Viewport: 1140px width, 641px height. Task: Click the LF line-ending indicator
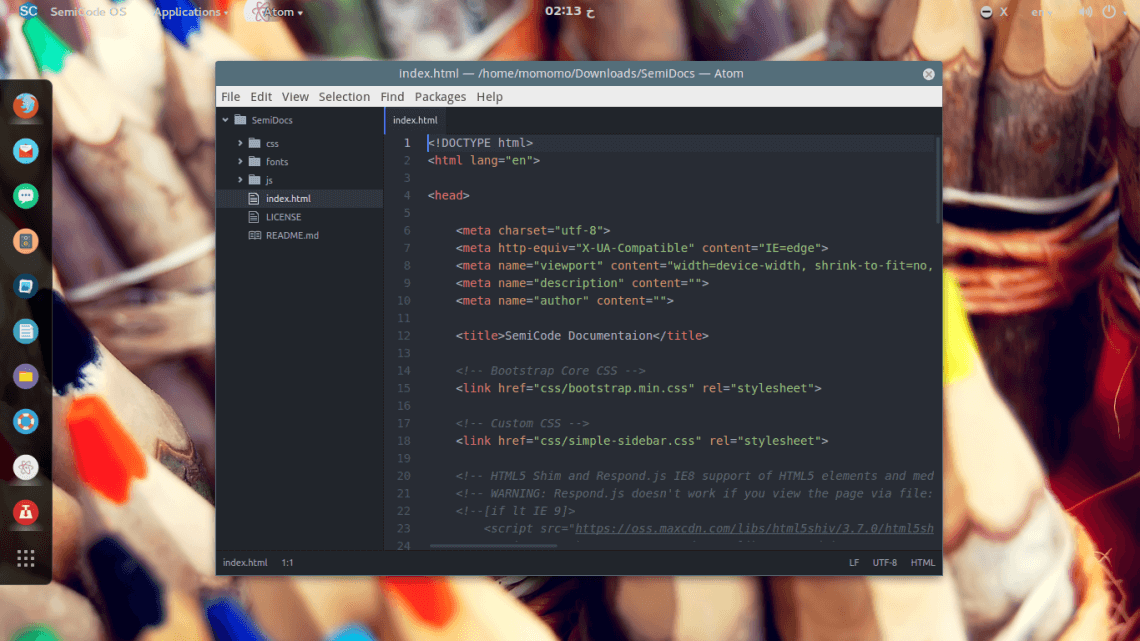pos(854,562)
